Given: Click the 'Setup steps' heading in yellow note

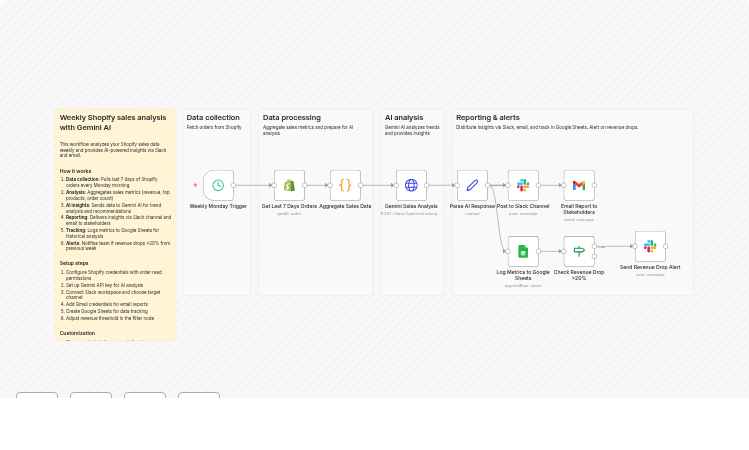Looking at the screenshot, I should tap(74, 263).
